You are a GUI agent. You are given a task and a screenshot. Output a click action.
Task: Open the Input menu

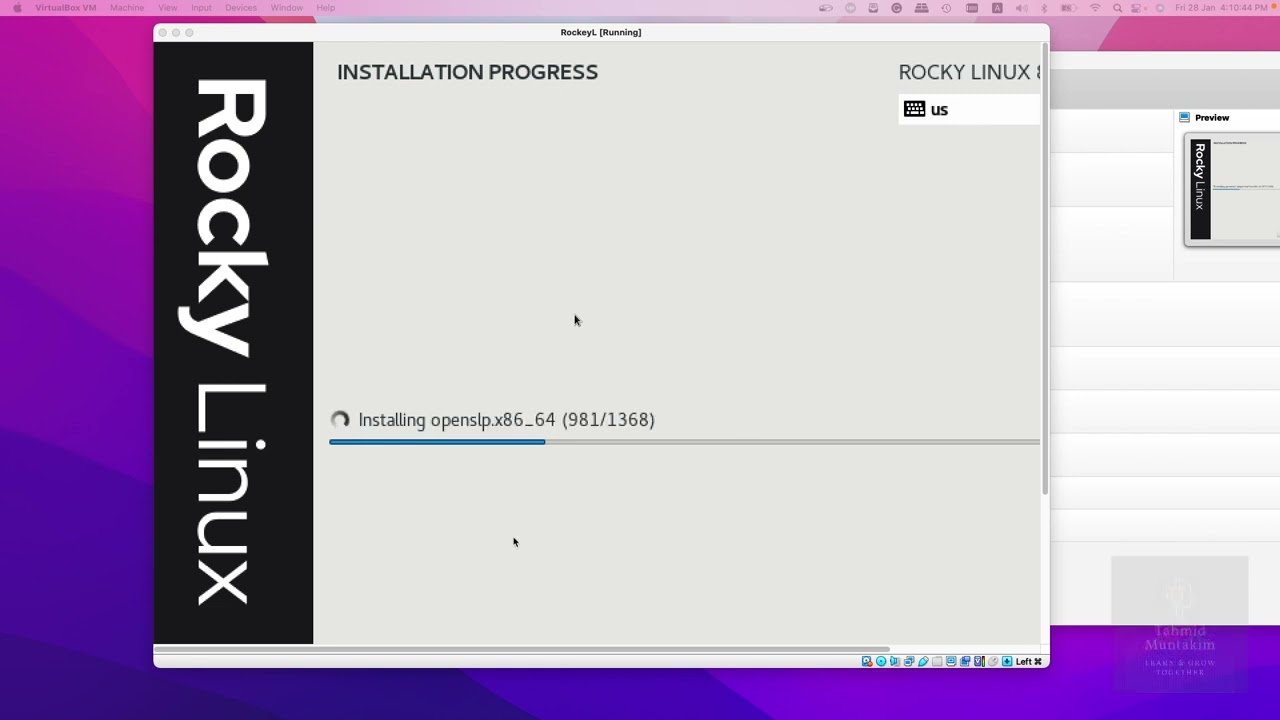coord(201,8)
